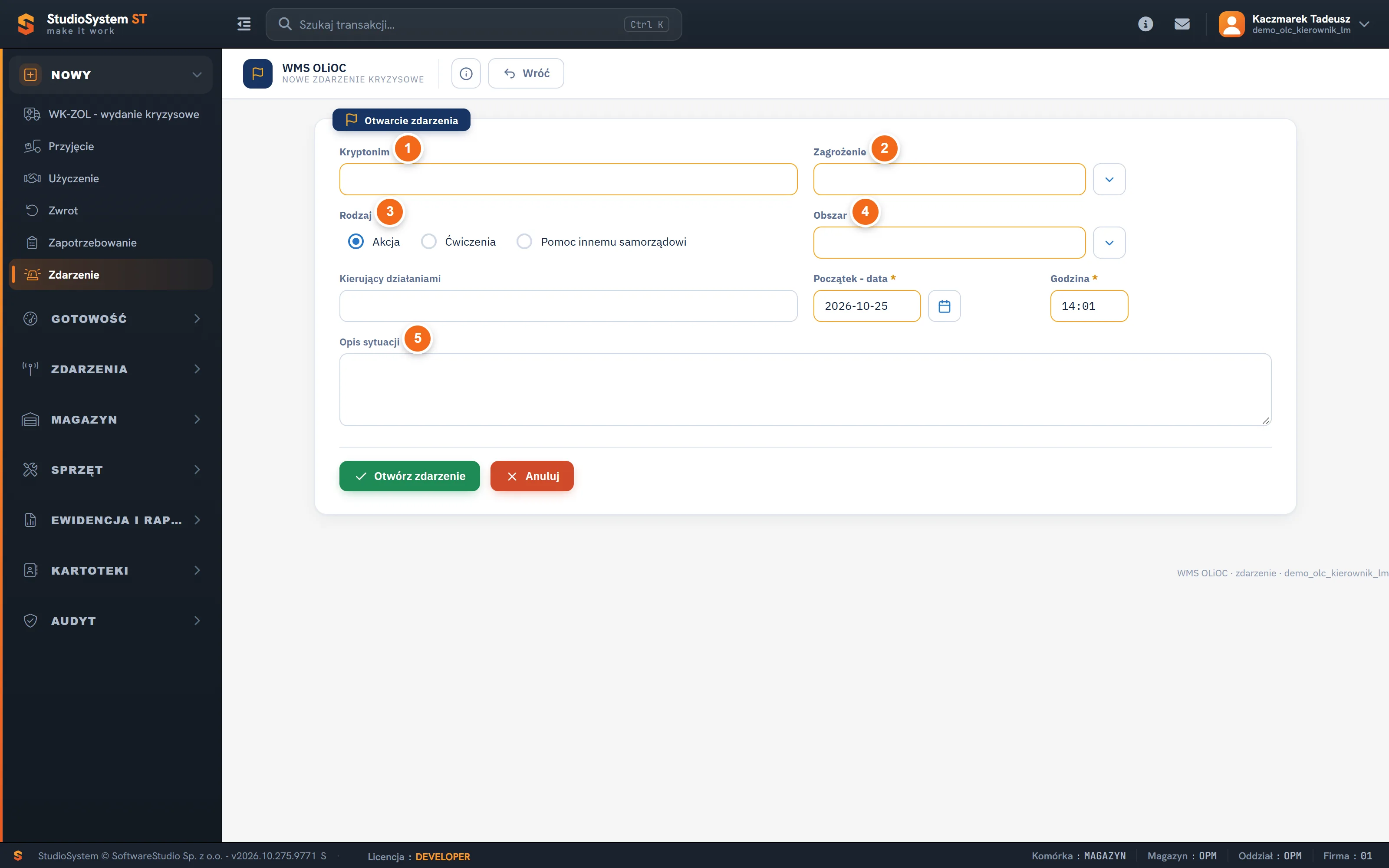The width and height of the screenshot is (1389, 868).
Task: Expand the KARTOTEKI sidebar section
Action: coord(111,570)
